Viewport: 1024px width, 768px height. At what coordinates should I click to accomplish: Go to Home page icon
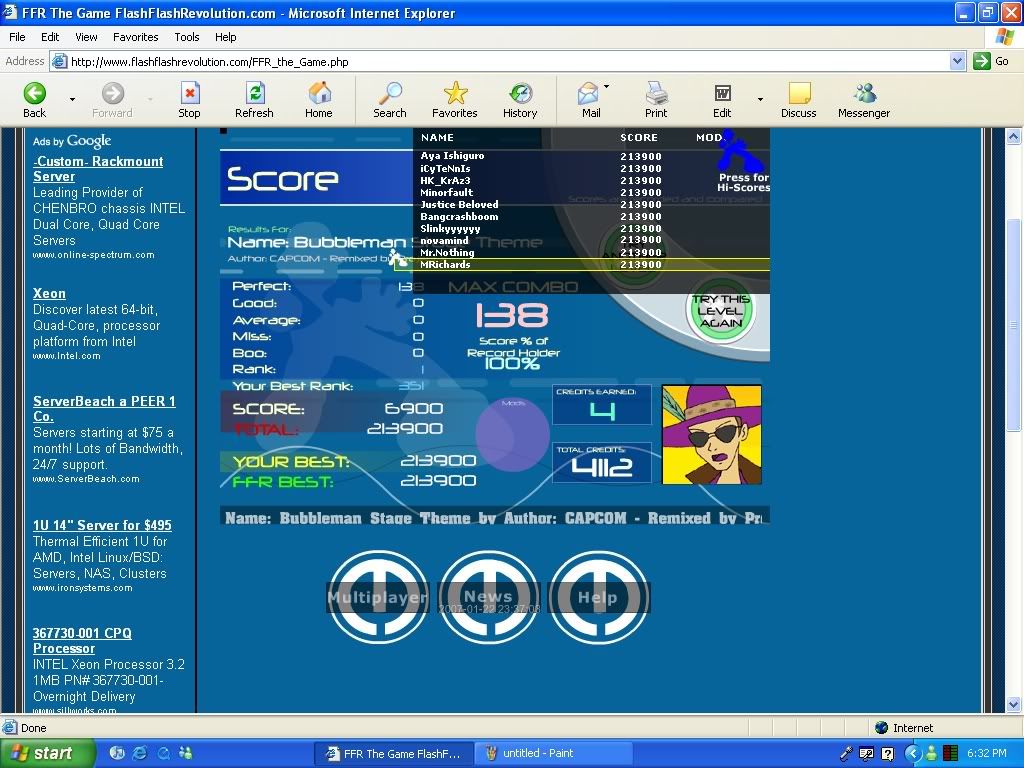pos(319,94)
